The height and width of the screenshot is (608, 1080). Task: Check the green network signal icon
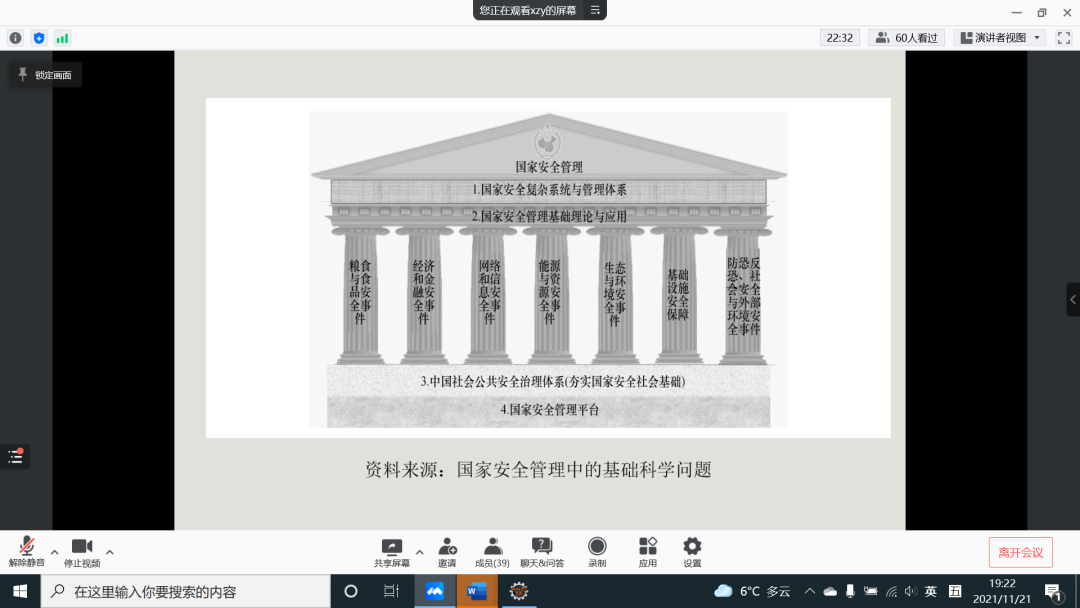pos(62,38)
